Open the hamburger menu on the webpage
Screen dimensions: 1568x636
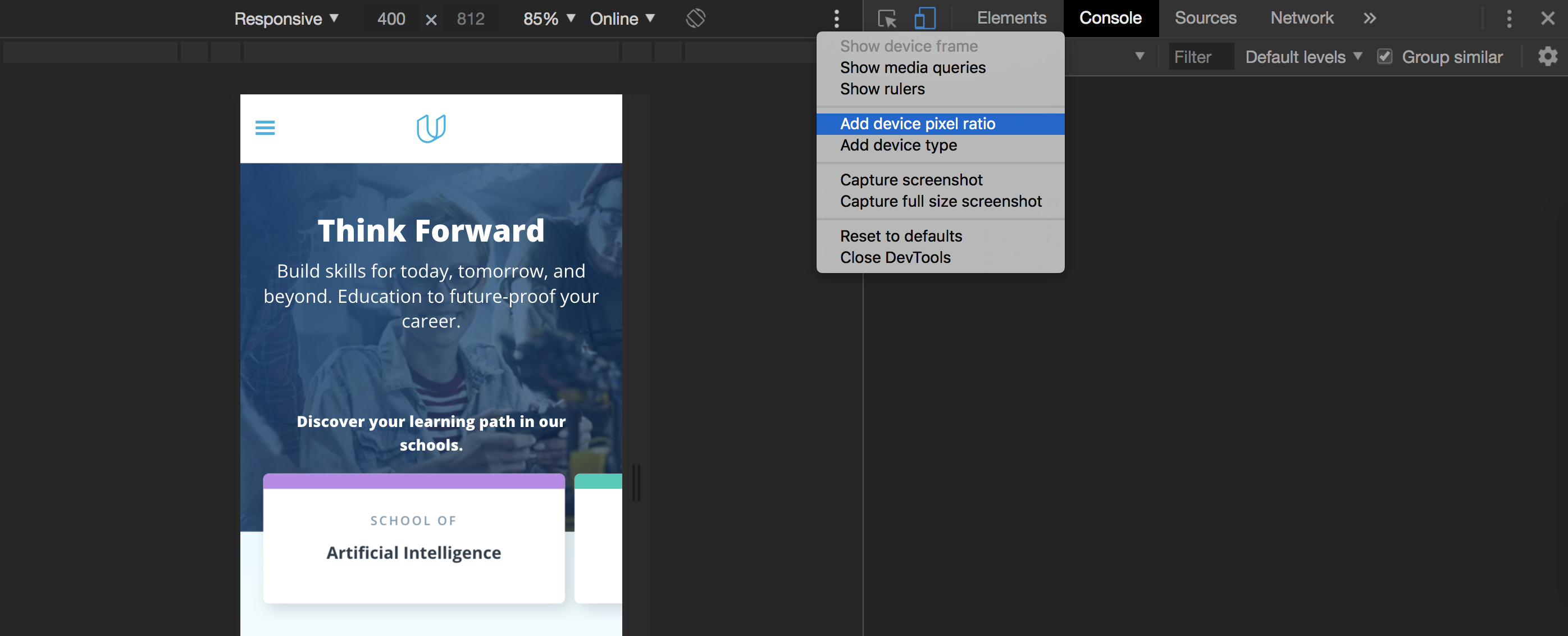265,128
